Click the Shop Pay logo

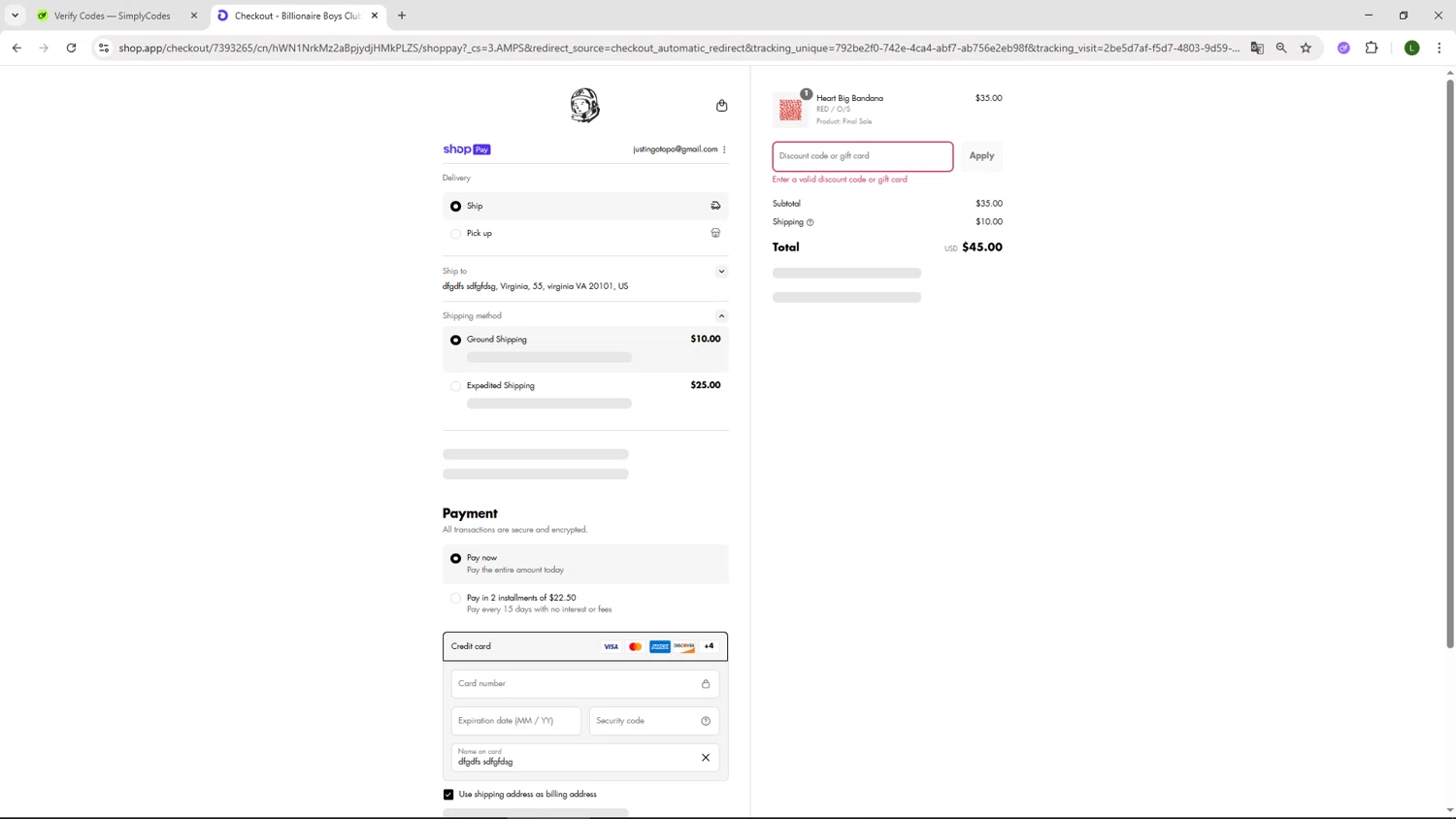[467, 149]
